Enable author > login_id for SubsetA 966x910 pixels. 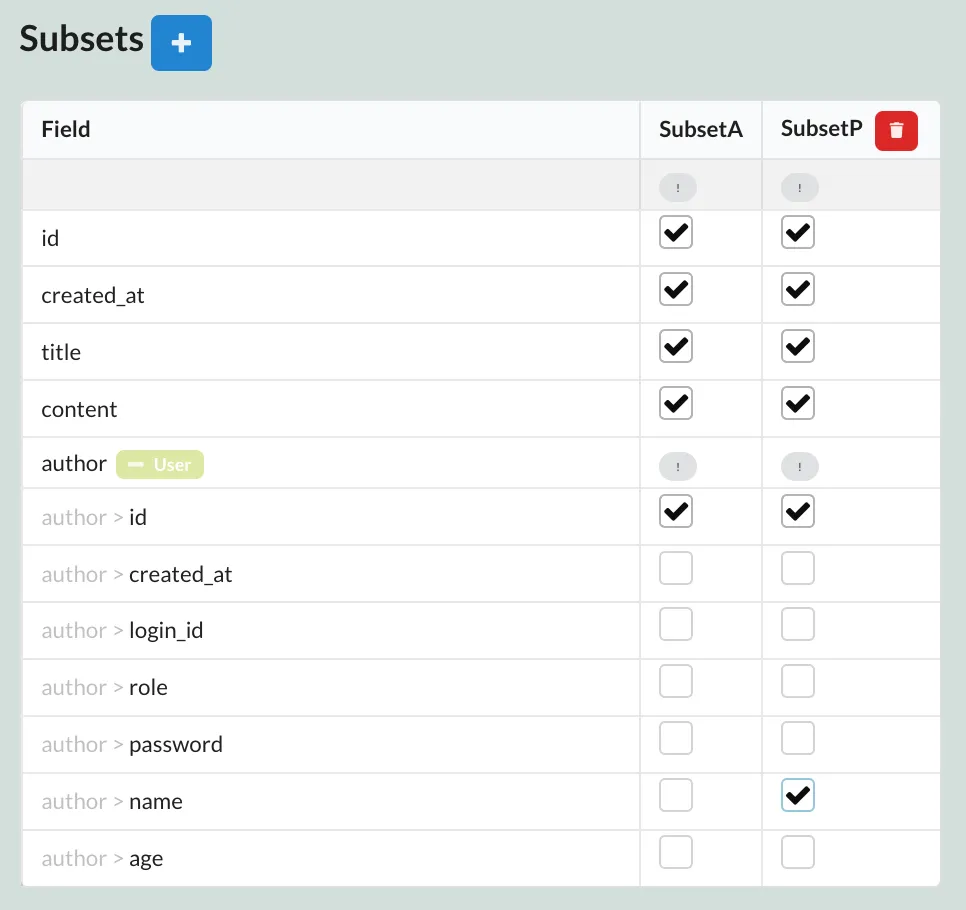(x=675, y=624)
